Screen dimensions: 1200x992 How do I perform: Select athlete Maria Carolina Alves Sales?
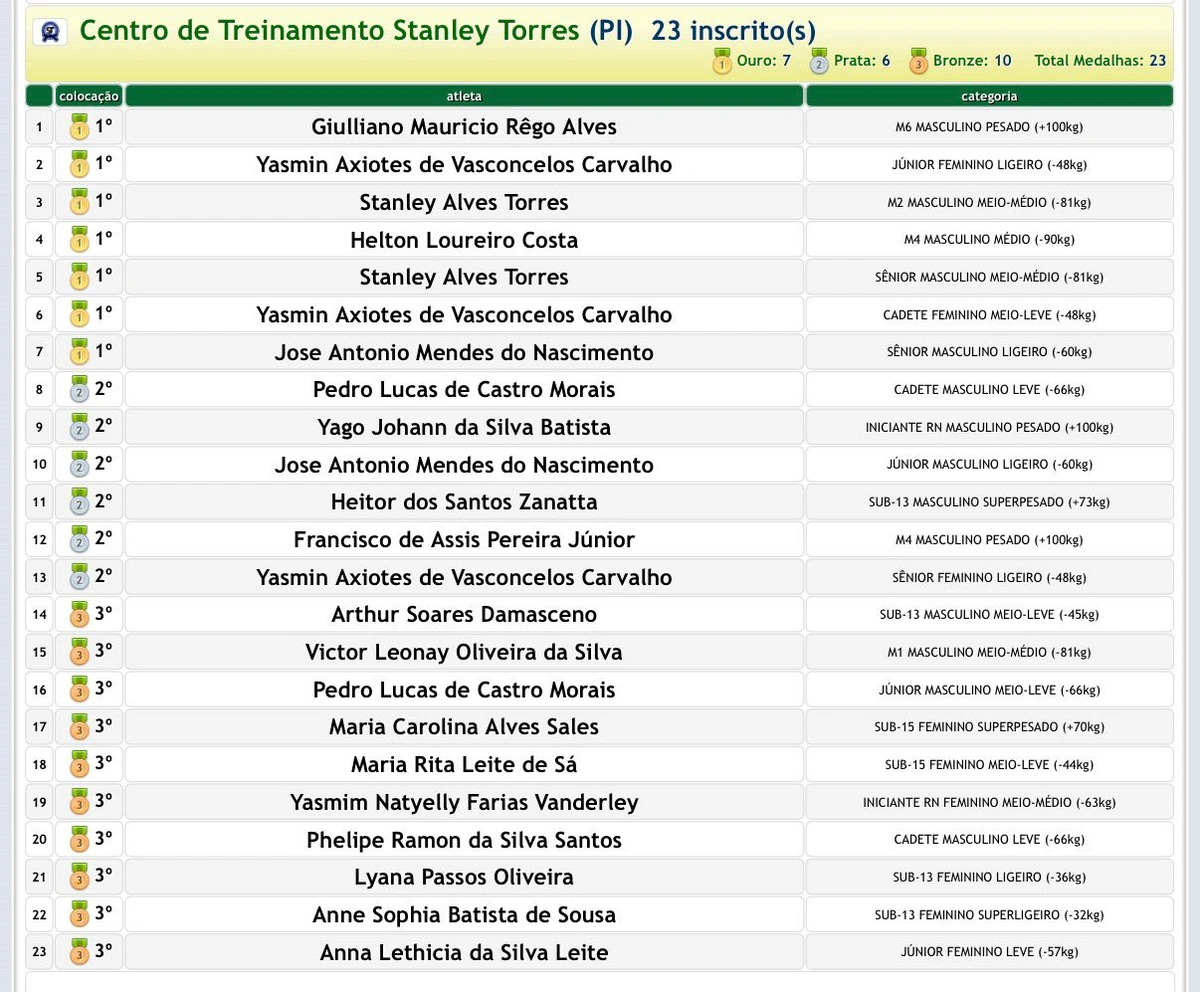464,727
